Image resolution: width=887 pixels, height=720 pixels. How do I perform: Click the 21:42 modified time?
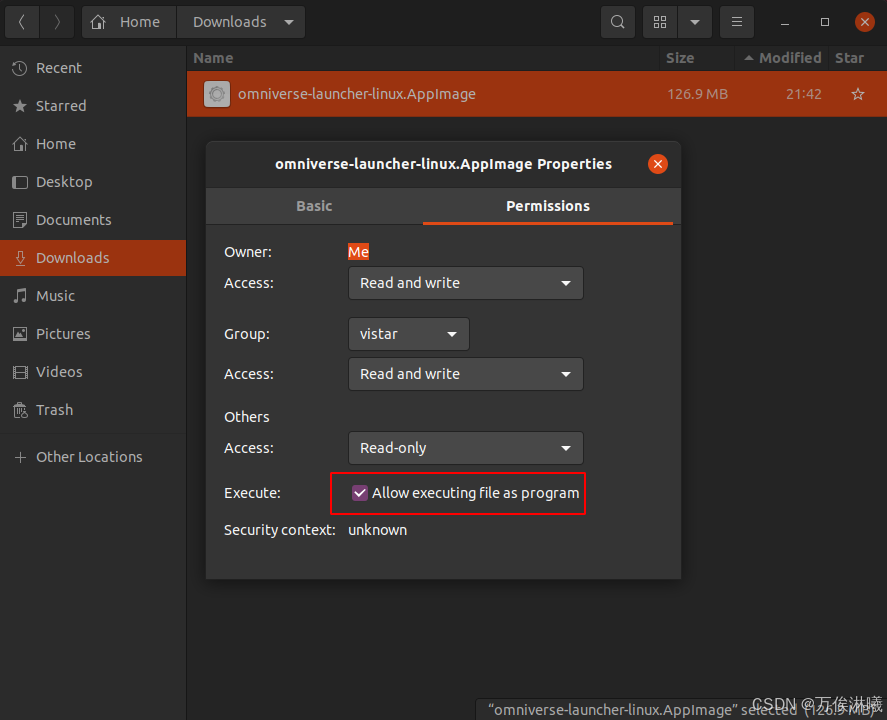(803, 94)
